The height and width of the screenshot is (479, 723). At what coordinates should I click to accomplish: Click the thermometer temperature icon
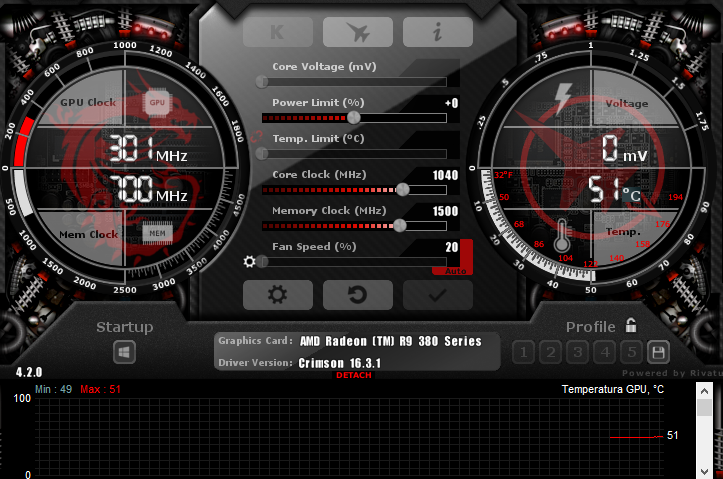tap(562, 235)
